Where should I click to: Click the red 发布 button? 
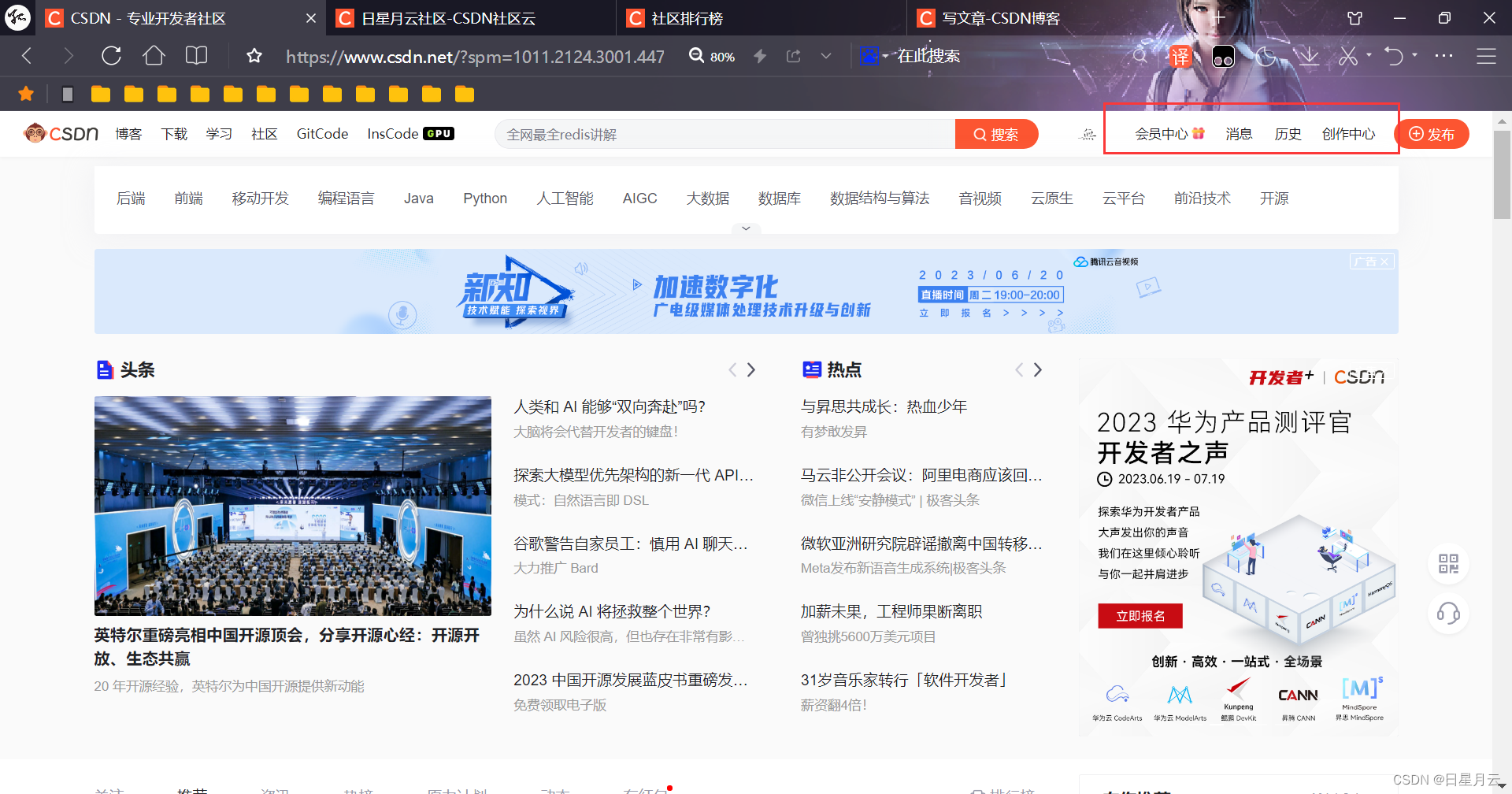pos(1432,134)
